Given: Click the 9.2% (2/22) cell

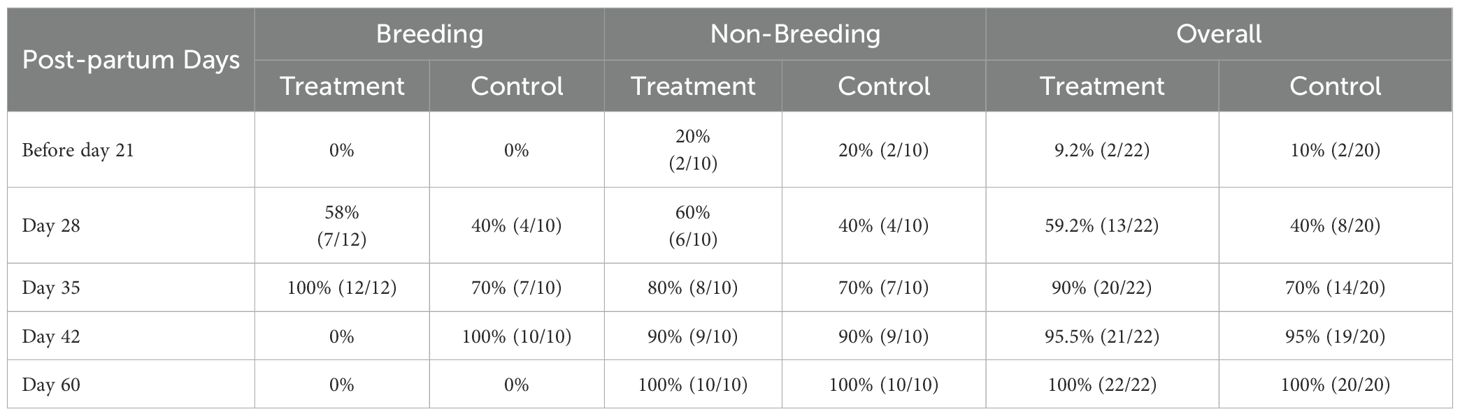Looking at the screenshot, I should point(1102,150).
